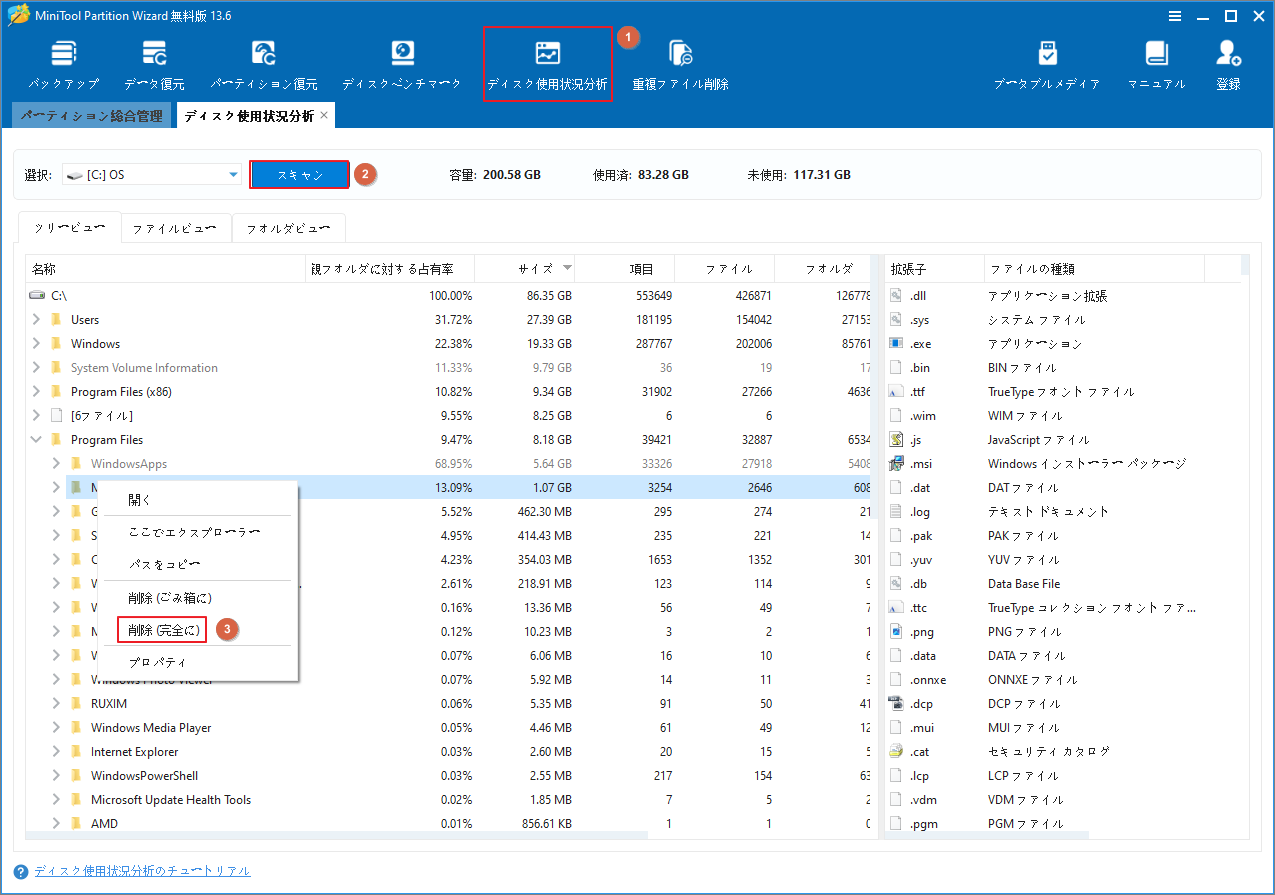The image size is (1275, 895).
Task: Select the AMD folder row
Action: coord(448,824)
